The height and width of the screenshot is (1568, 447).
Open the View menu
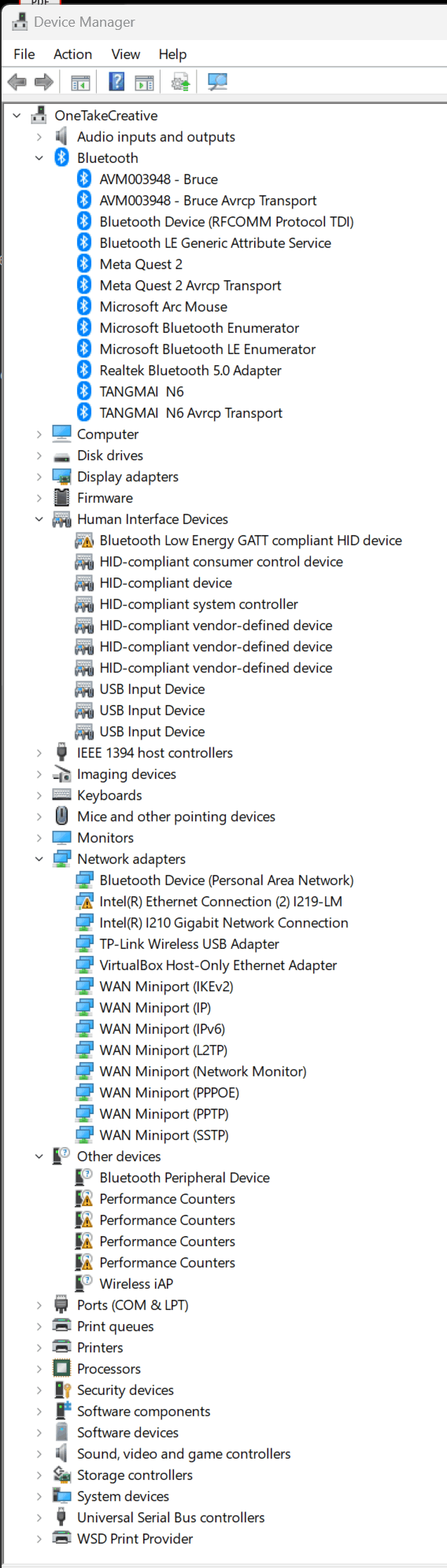click(x=126, y=54)
